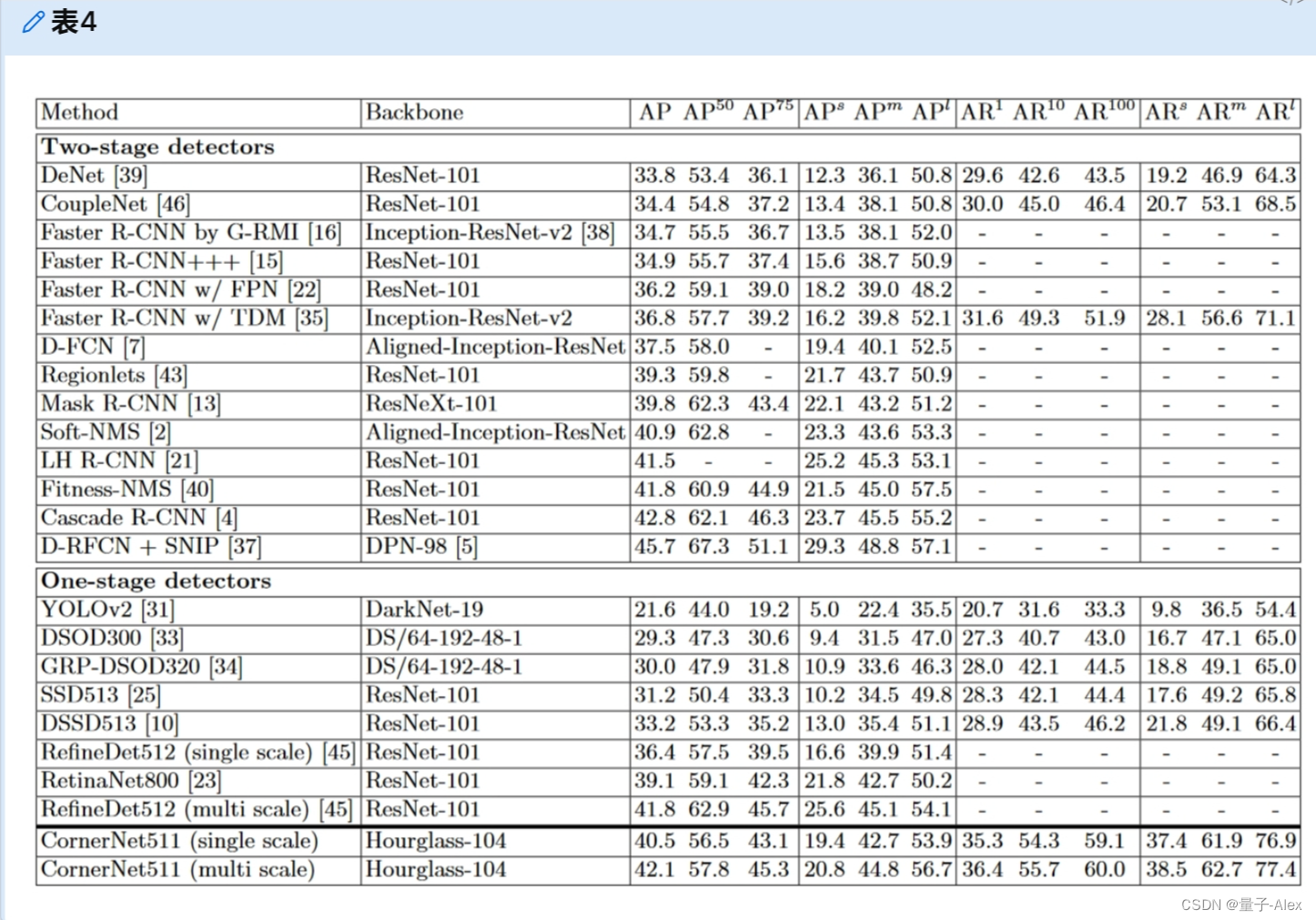Select the SSD513 [25] method cell

pos(101,695)
